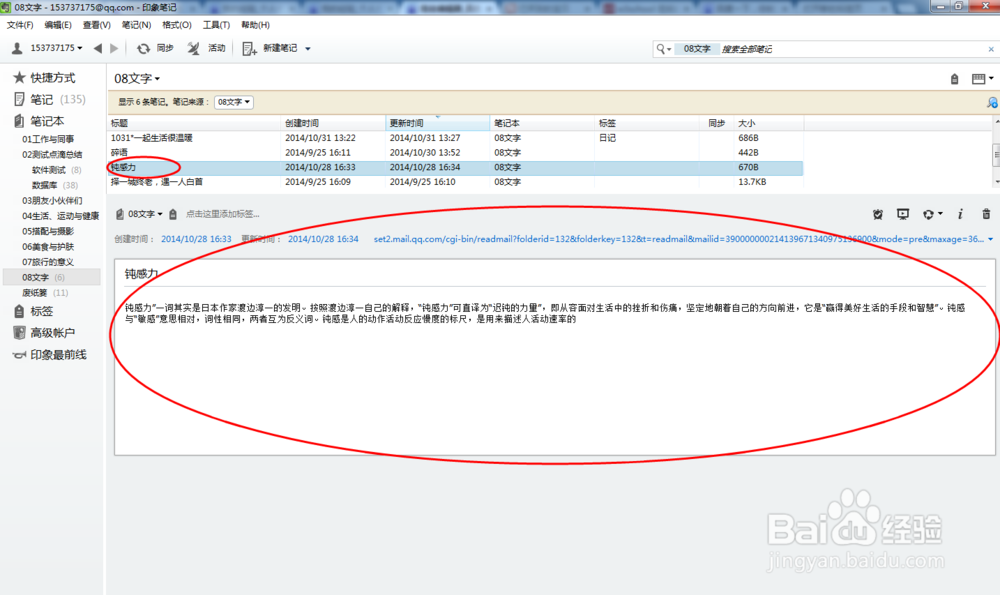Expand the 笔记来源 source filter dropdown
The image size is (1000, 595).
(231, 101)
